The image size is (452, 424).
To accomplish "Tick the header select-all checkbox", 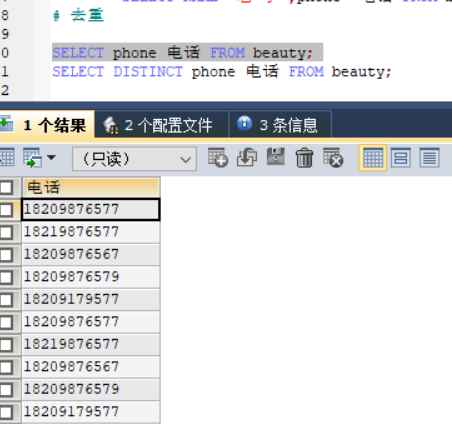I will [6, 188].
